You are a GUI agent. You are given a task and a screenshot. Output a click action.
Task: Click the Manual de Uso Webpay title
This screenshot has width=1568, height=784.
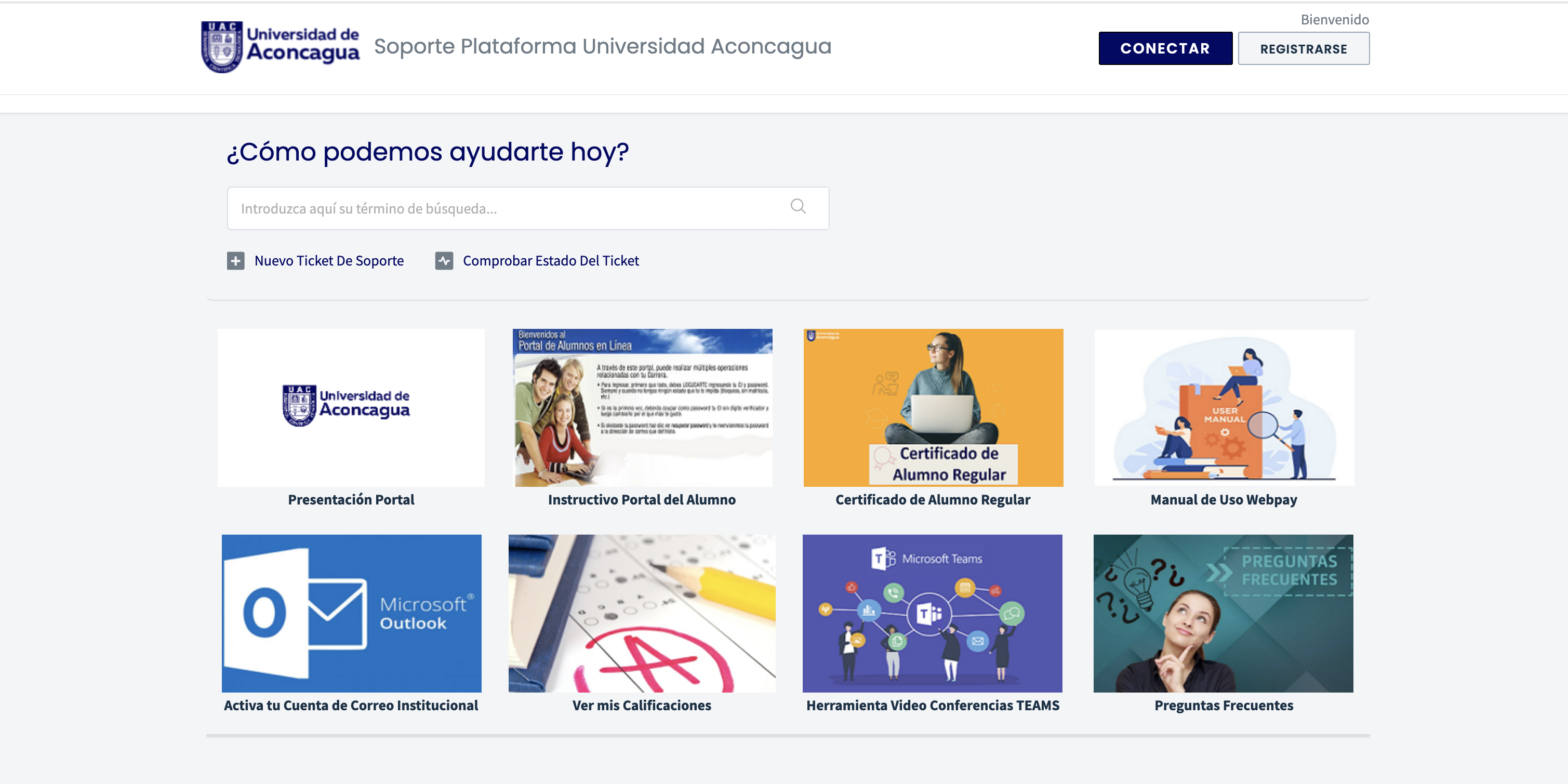coord(1224,500)
